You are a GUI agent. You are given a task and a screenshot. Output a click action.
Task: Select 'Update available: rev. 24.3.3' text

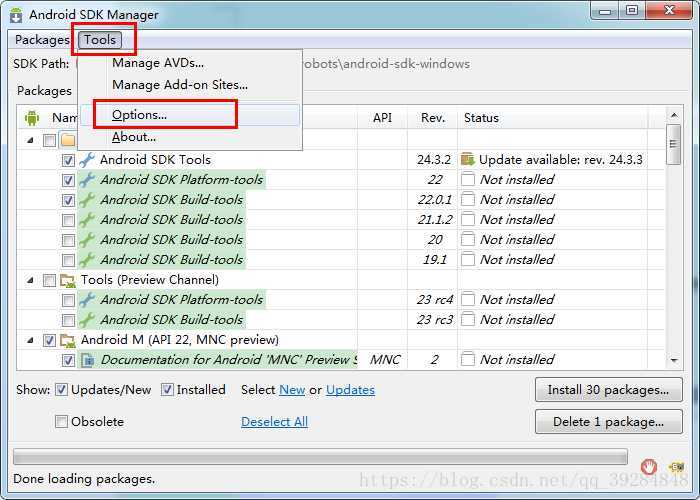tap(561, 160)
